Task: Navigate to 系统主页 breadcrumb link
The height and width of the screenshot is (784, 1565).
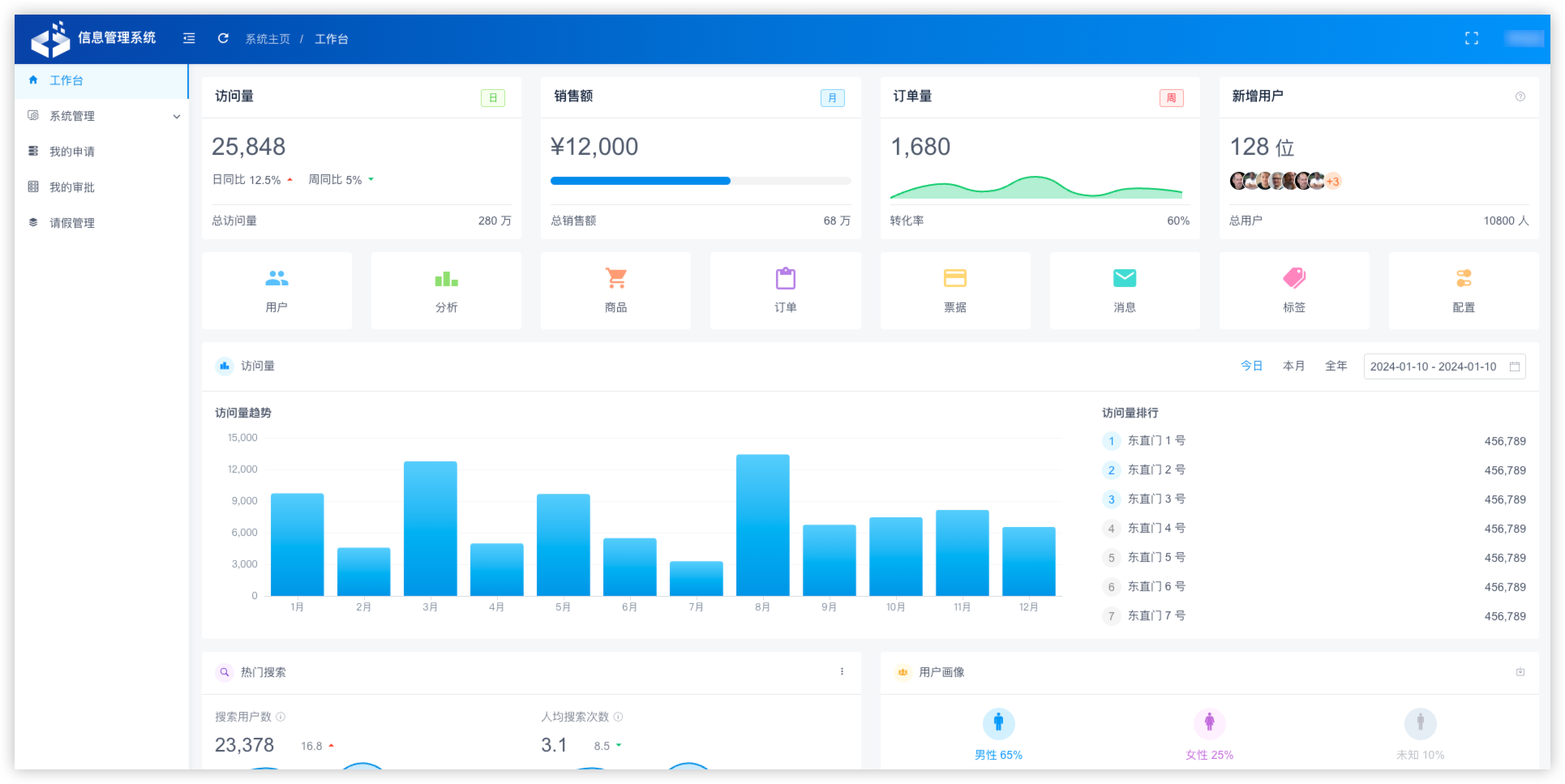Action: click(268, 39)
